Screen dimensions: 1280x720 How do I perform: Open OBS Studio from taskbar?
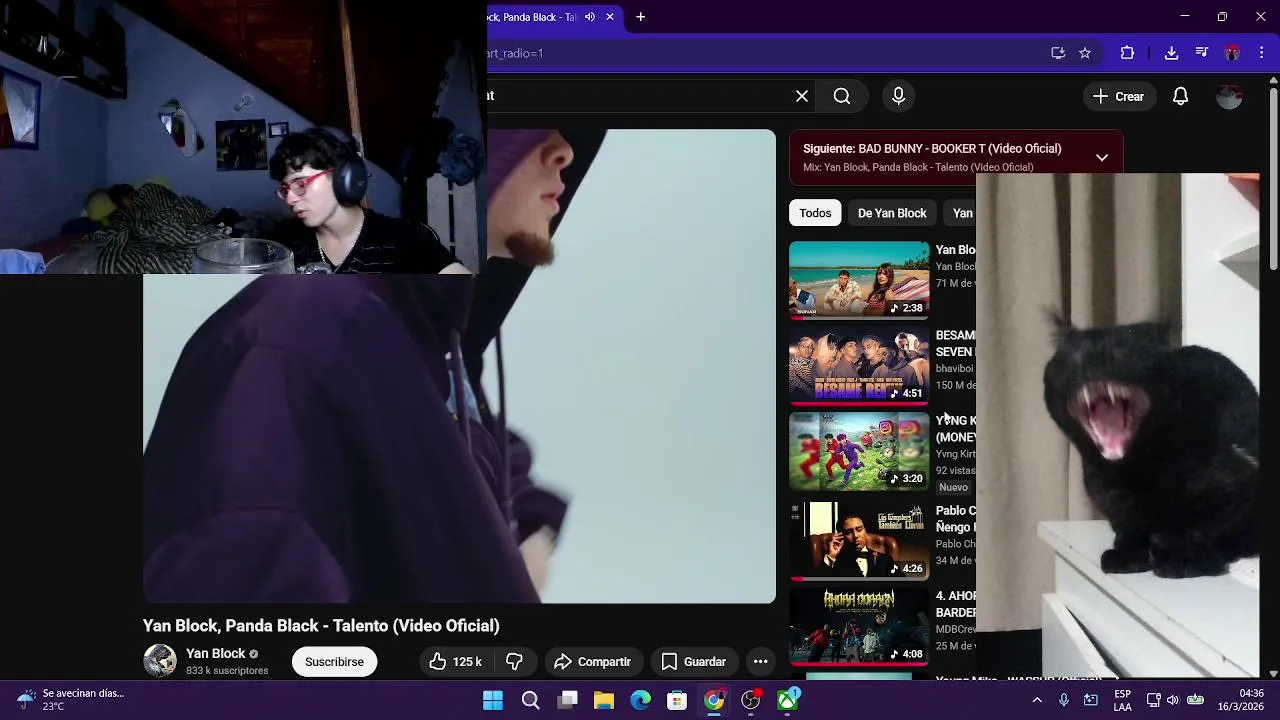coord(751,700)
